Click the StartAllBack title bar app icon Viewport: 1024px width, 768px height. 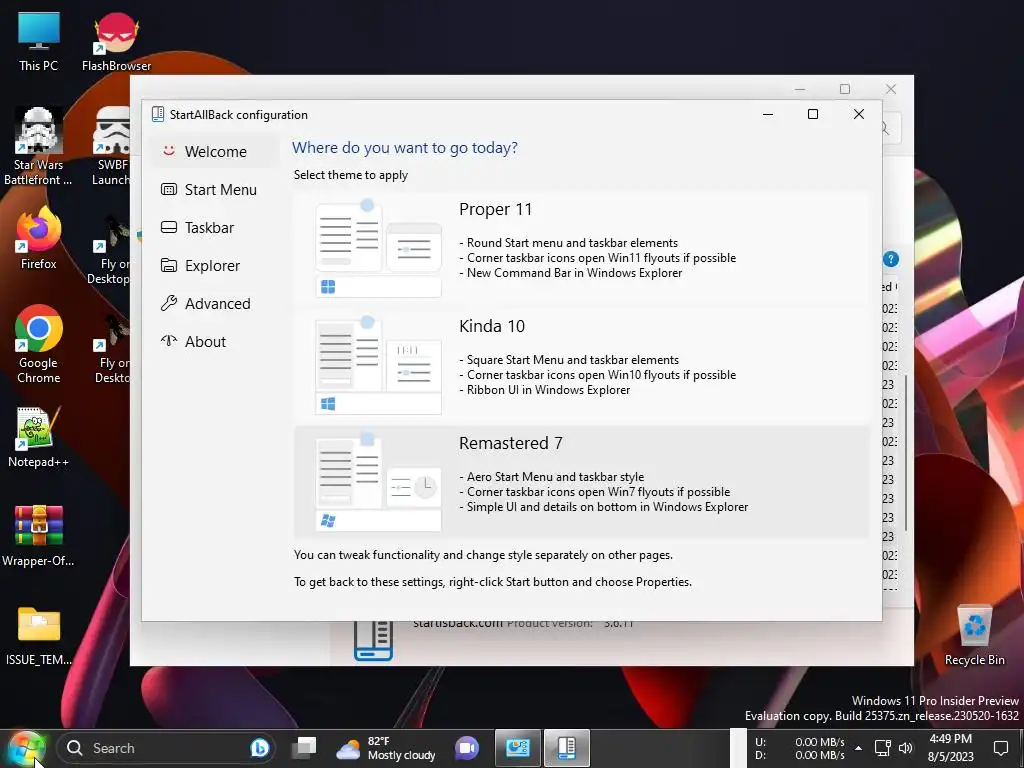[x=157, y=114]
